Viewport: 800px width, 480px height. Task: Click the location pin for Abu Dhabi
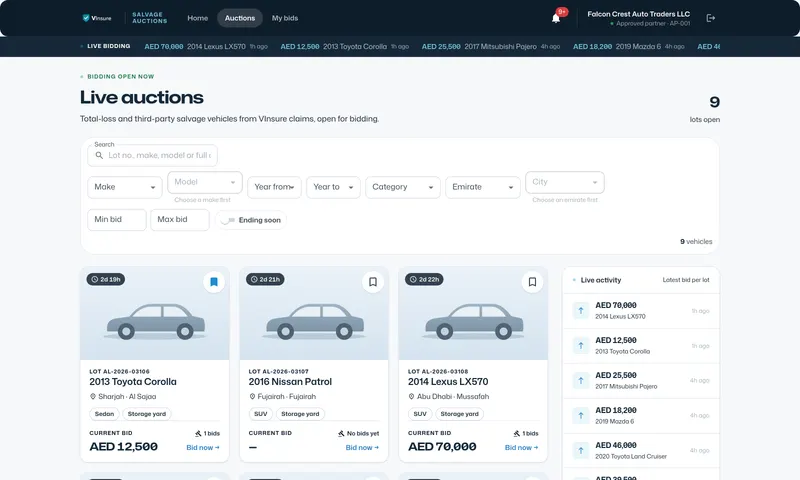coord(411,396)
